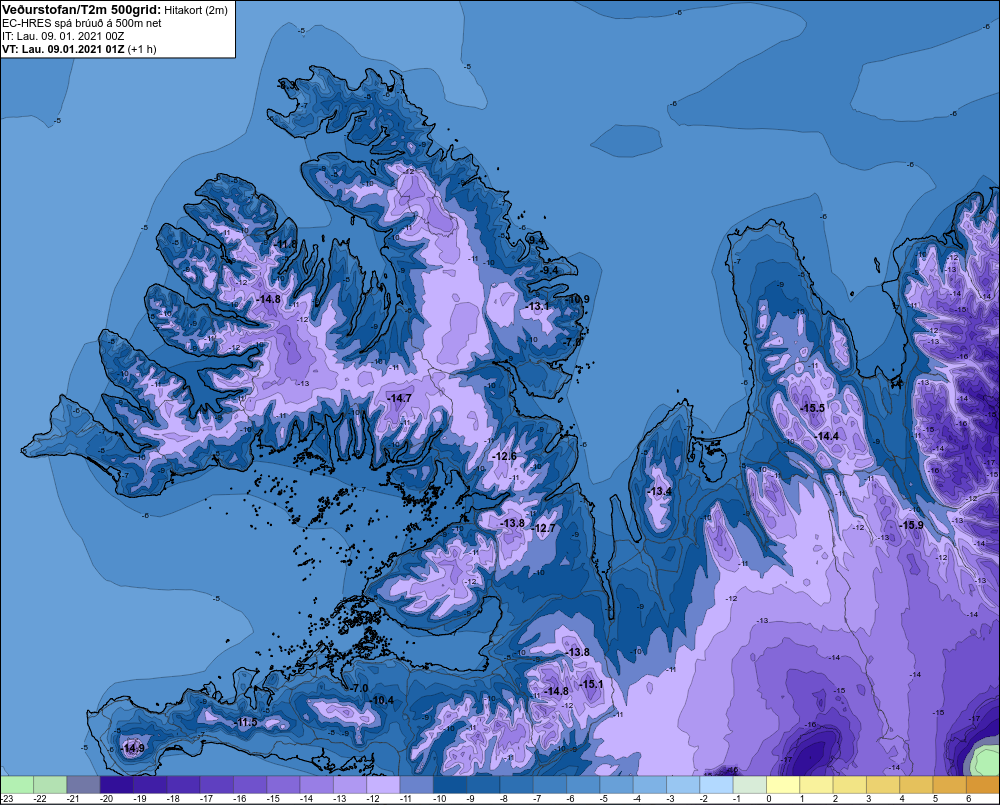Select the orange swatch above legend value 6
This screenshot has width=1000, height=805.
tap(982, 784)
